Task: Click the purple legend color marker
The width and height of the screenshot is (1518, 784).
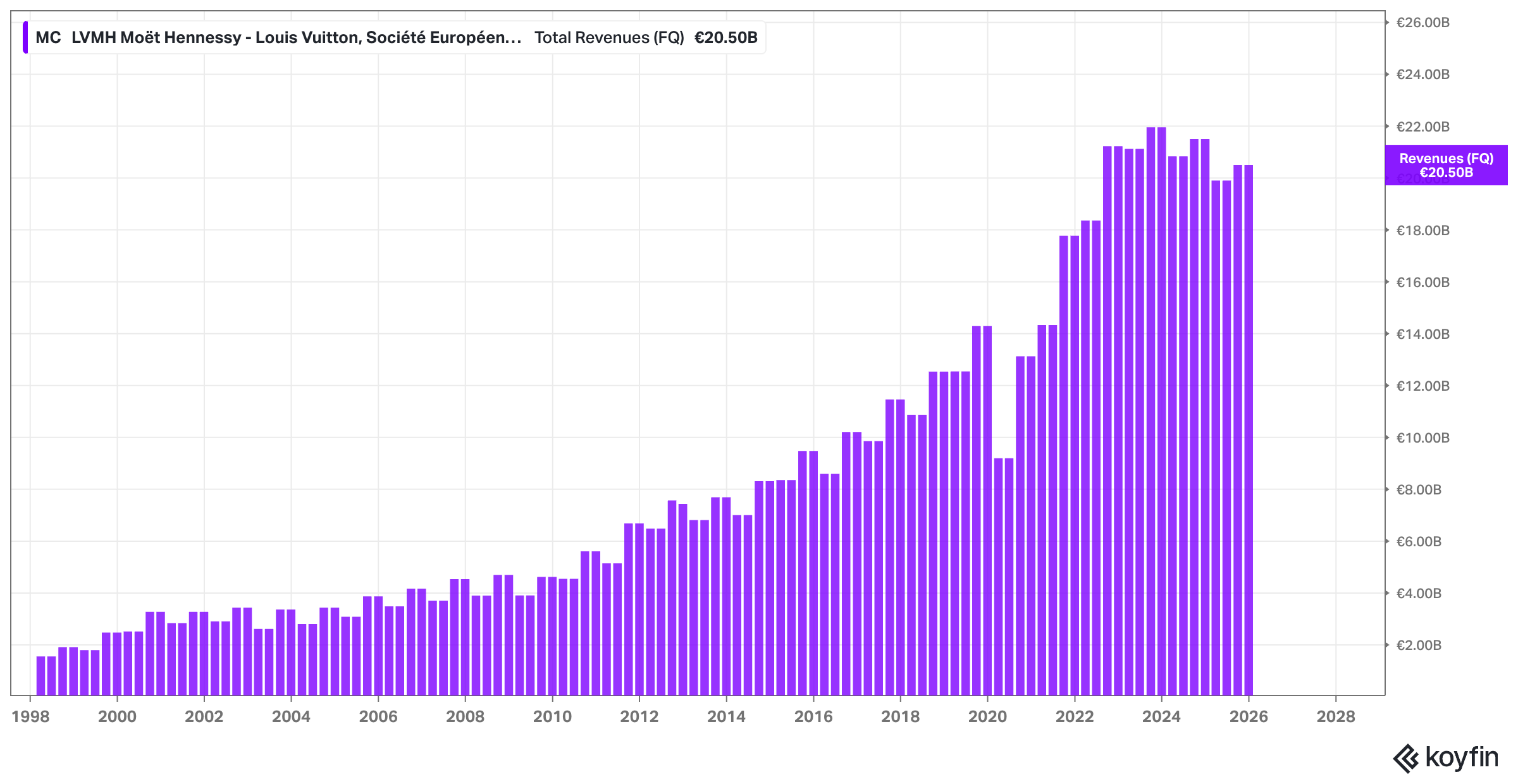Action: (25, 37)
